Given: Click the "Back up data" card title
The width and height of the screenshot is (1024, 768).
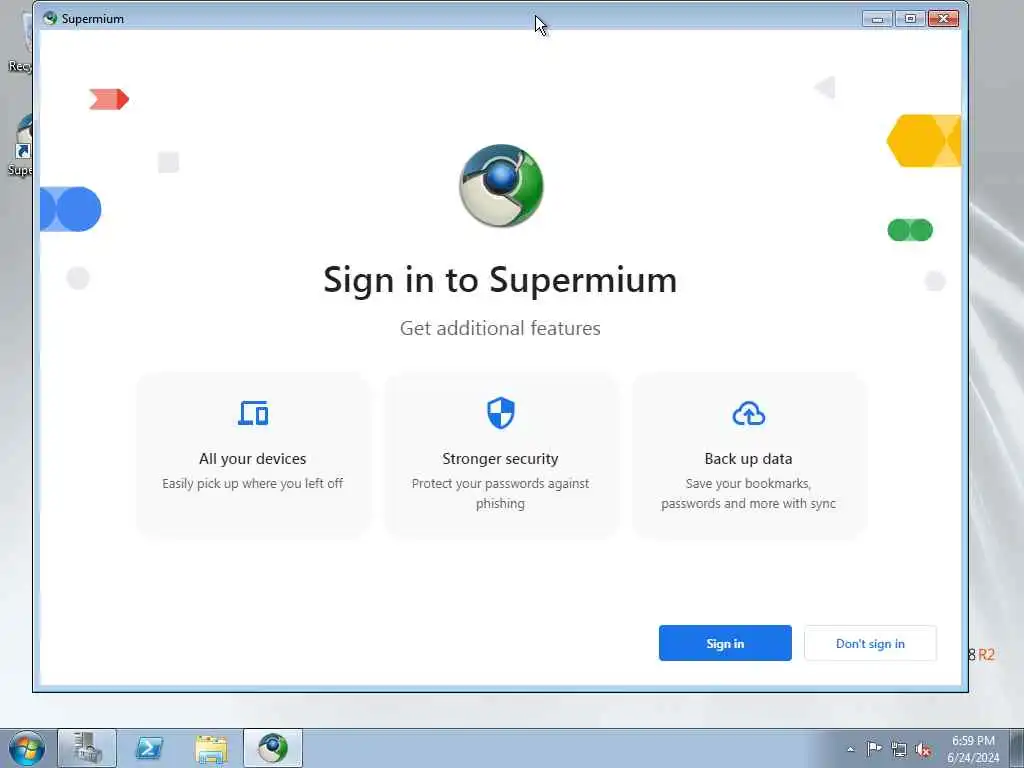Looking at the screenshot, I should coord(748,458).
